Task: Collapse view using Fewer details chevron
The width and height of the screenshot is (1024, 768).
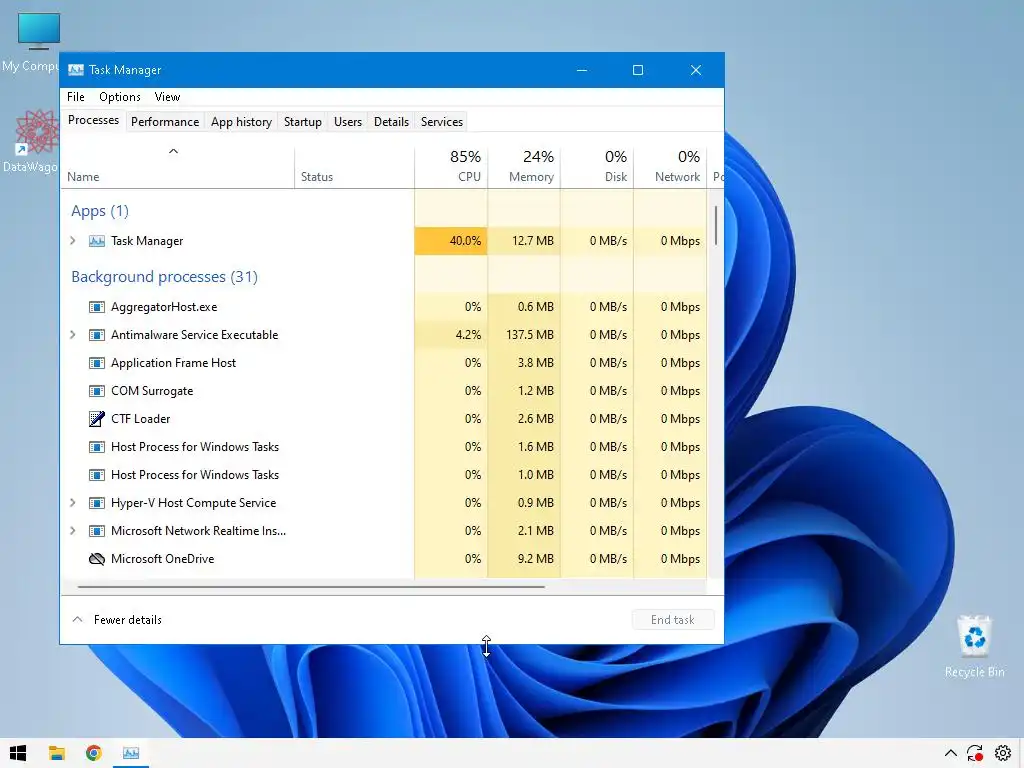Action: pos(77,620)
